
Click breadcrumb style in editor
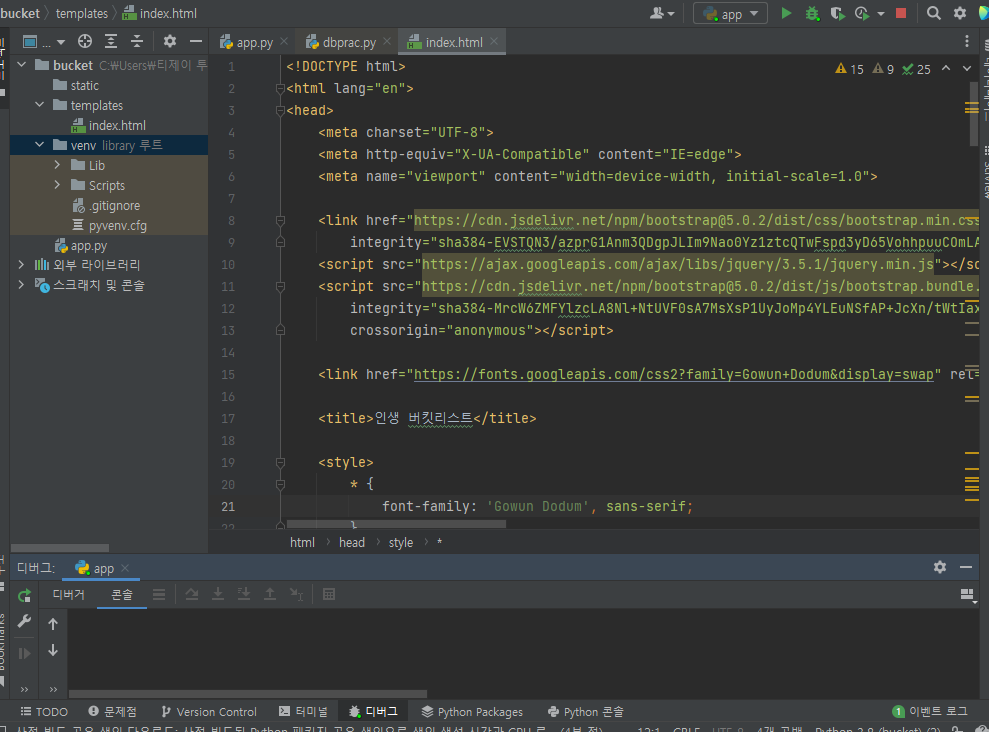tap(401, 542)
